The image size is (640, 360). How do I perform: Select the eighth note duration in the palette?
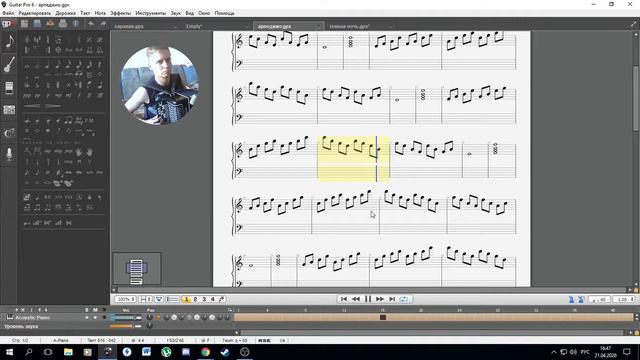58,64
